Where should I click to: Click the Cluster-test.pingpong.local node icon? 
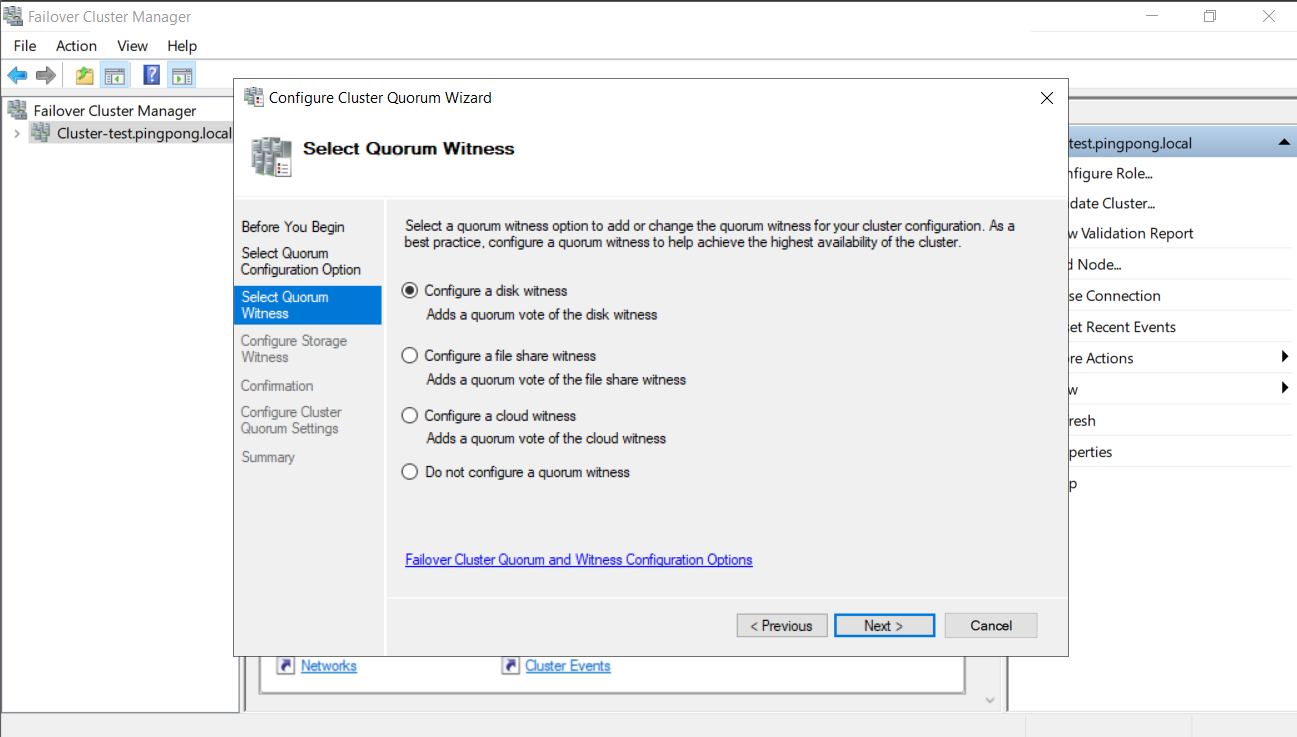pyautogui.click(x=40, y=133)
